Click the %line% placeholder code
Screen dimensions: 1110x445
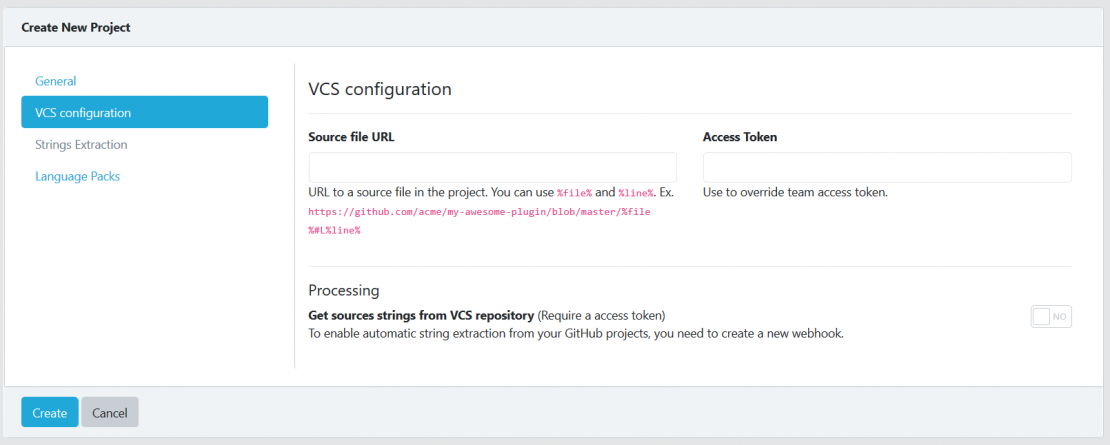point(636,192)
